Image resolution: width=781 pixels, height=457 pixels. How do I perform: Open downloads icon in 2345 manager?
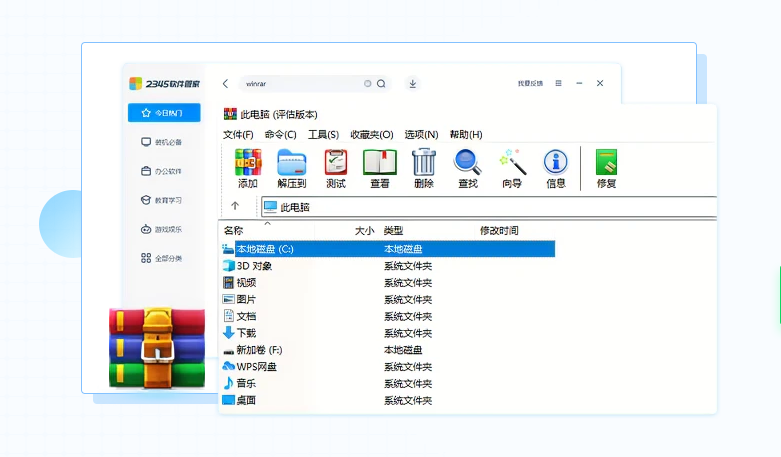coord(412,84)
